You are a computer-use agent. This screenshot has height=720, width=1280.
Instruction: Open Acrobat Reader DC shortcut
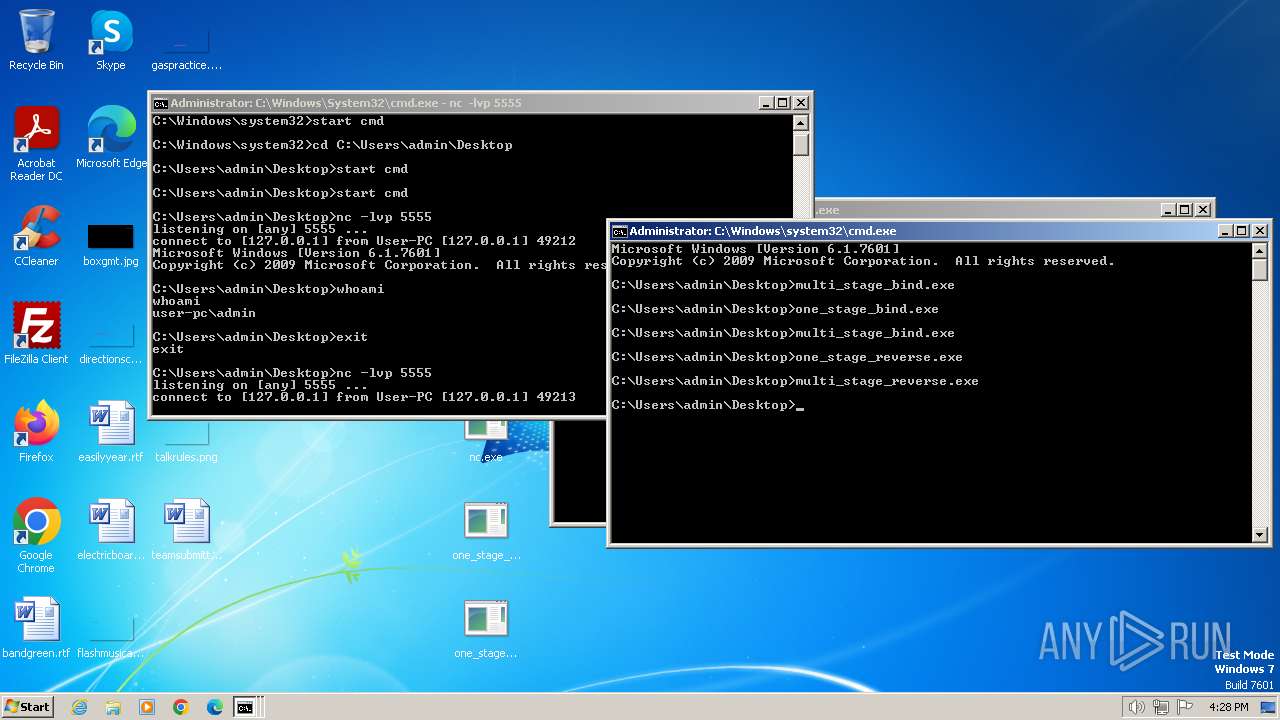[x=36, y=144]
